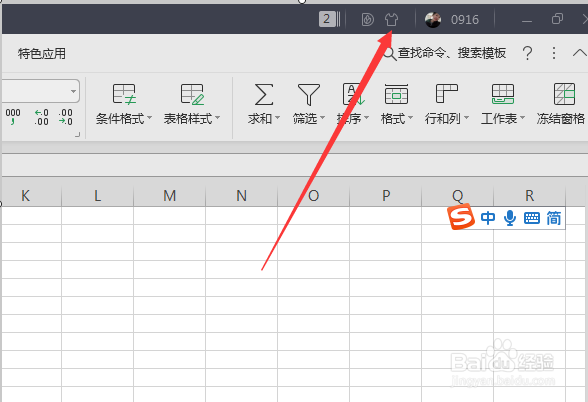Click the 筛选 filter funnel icon
The width and height of the screenshot is (588, 402).
309,94
